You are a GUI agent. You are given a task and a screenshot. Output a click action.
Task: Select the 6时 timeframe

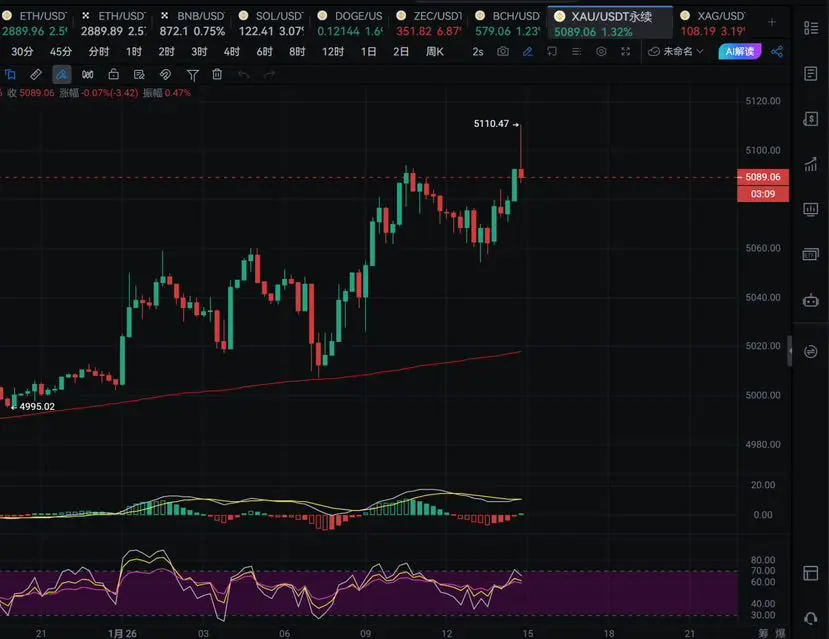(x=264, y=51)
